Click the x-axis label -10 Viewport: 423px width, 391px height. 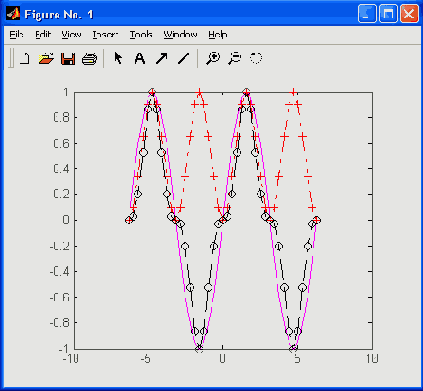pos(71,359)
